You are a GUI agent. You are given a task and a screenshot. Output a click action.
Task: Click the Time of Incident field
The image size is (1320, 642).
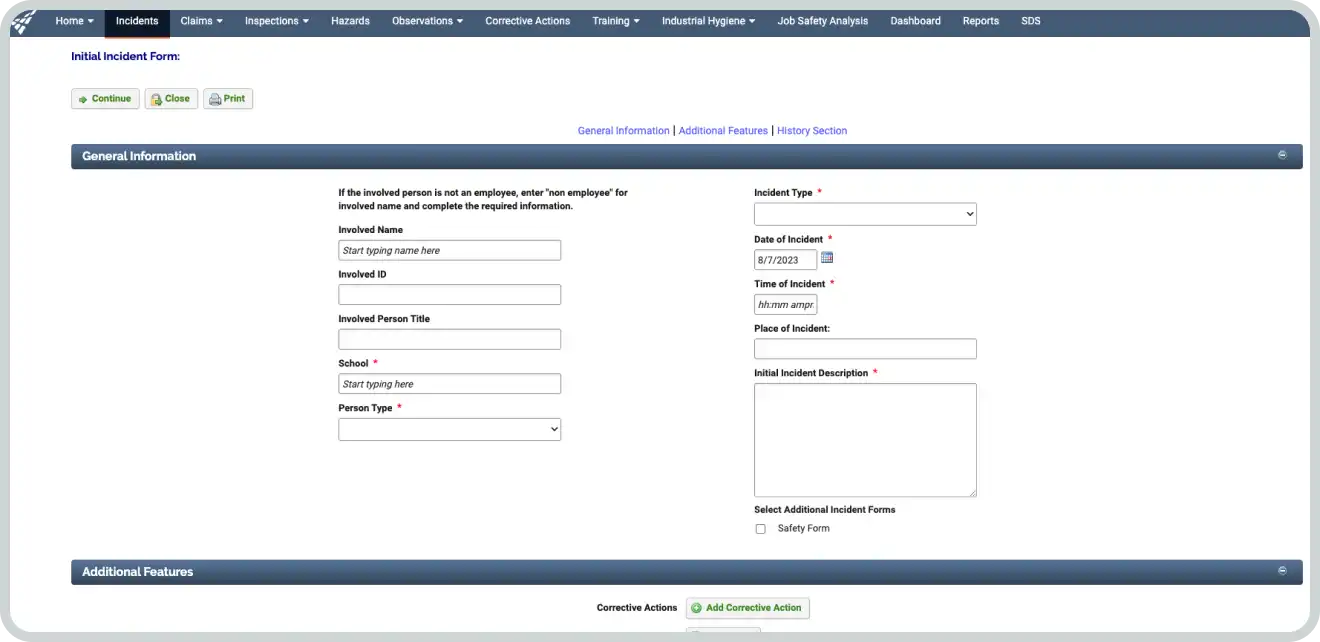tap(785, 304)
